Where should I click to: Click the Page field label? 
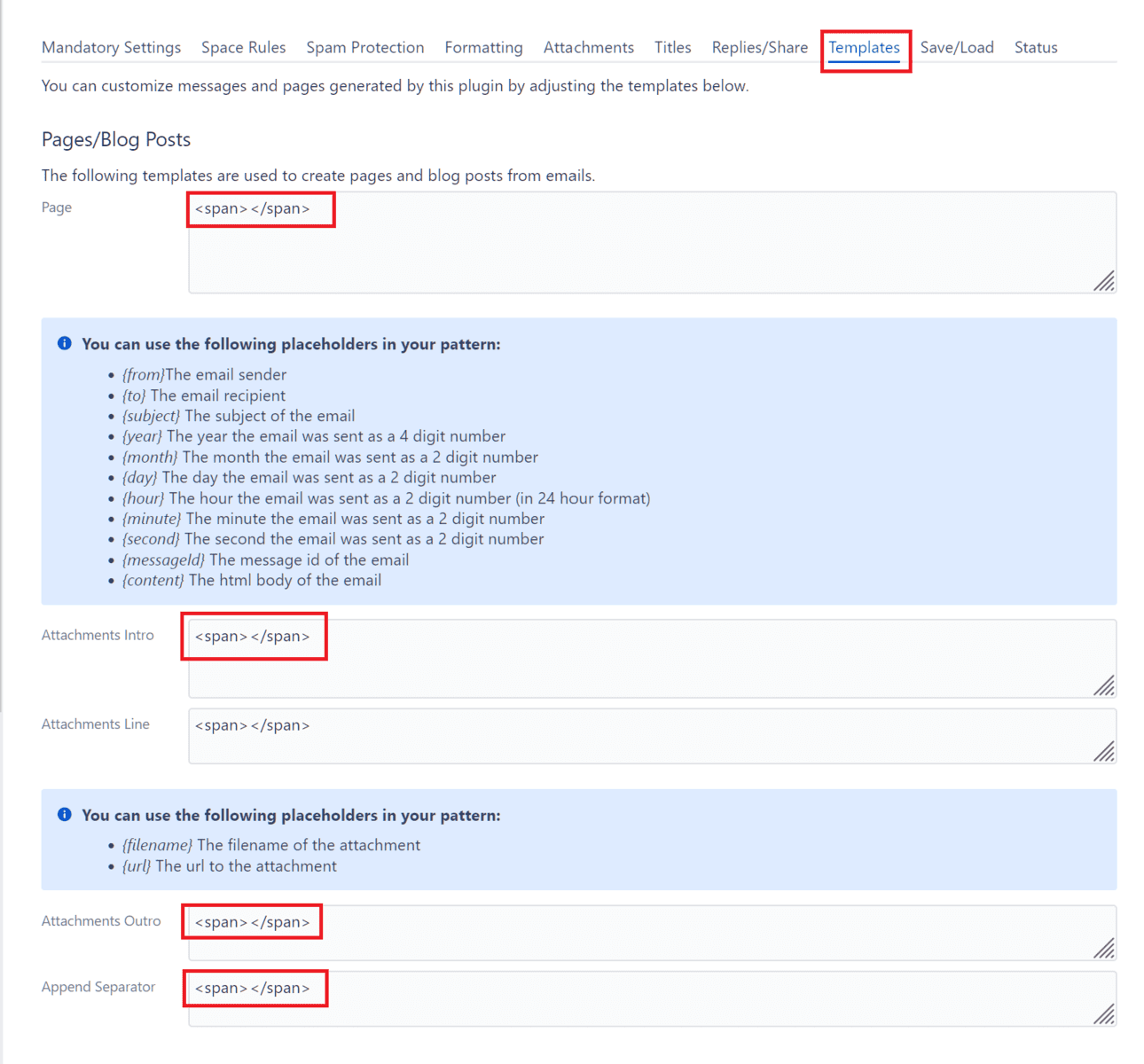(57, 207)
